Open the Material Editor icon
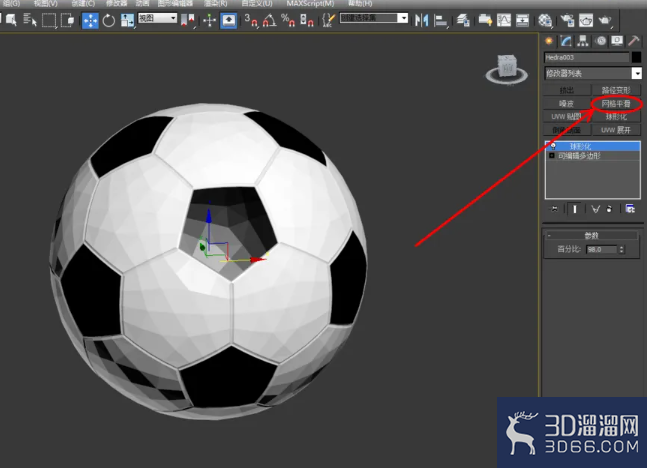The height and width of the screenshot is (468, 647). [x=545, y=20]
